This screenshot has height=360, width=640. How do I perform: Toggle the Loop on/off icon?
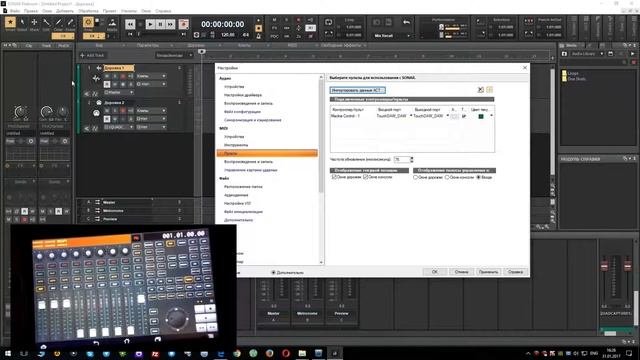coord(329,22)
